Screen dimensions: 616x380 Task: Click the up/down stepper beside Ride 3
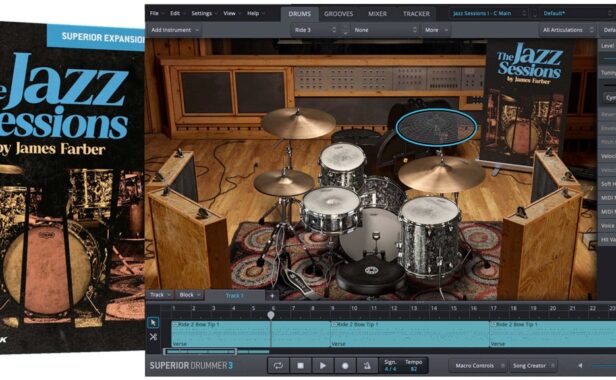[x=345, y=30]
